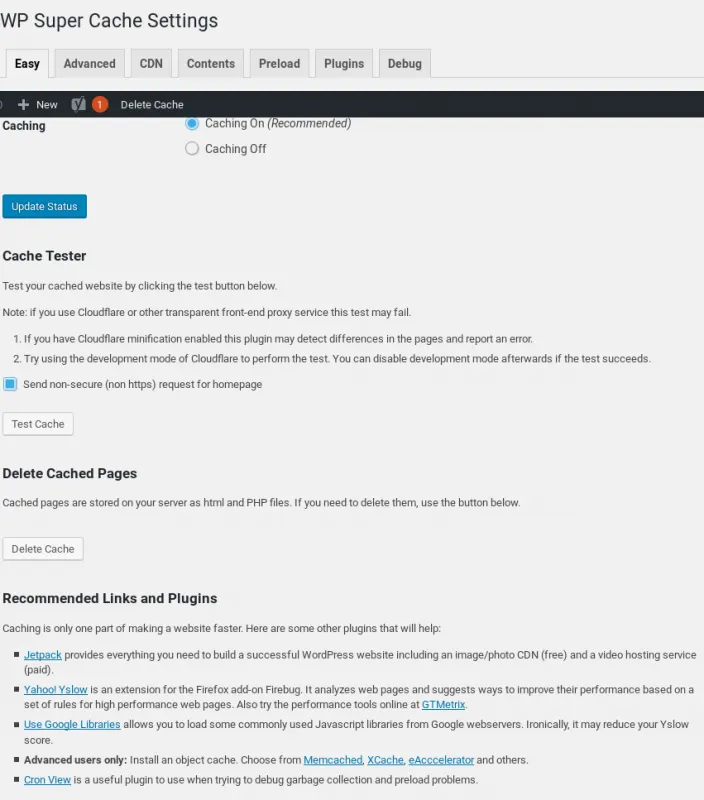704x800 pixels.
Task: Click the Cron View link
Action: click(47, 780)
